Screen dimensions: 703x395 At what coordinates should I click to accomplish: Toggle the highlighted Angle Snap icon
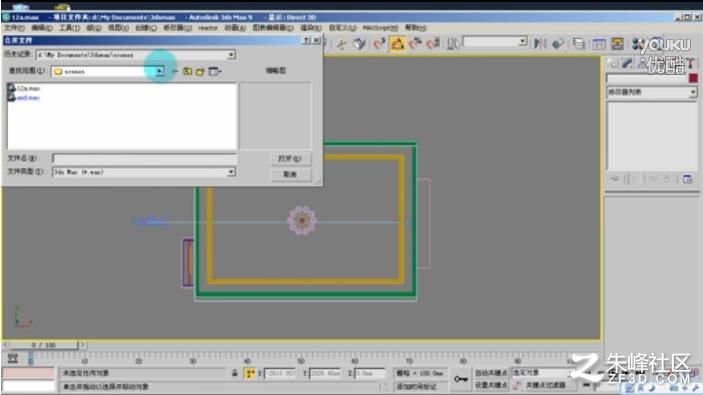[397, 43]
